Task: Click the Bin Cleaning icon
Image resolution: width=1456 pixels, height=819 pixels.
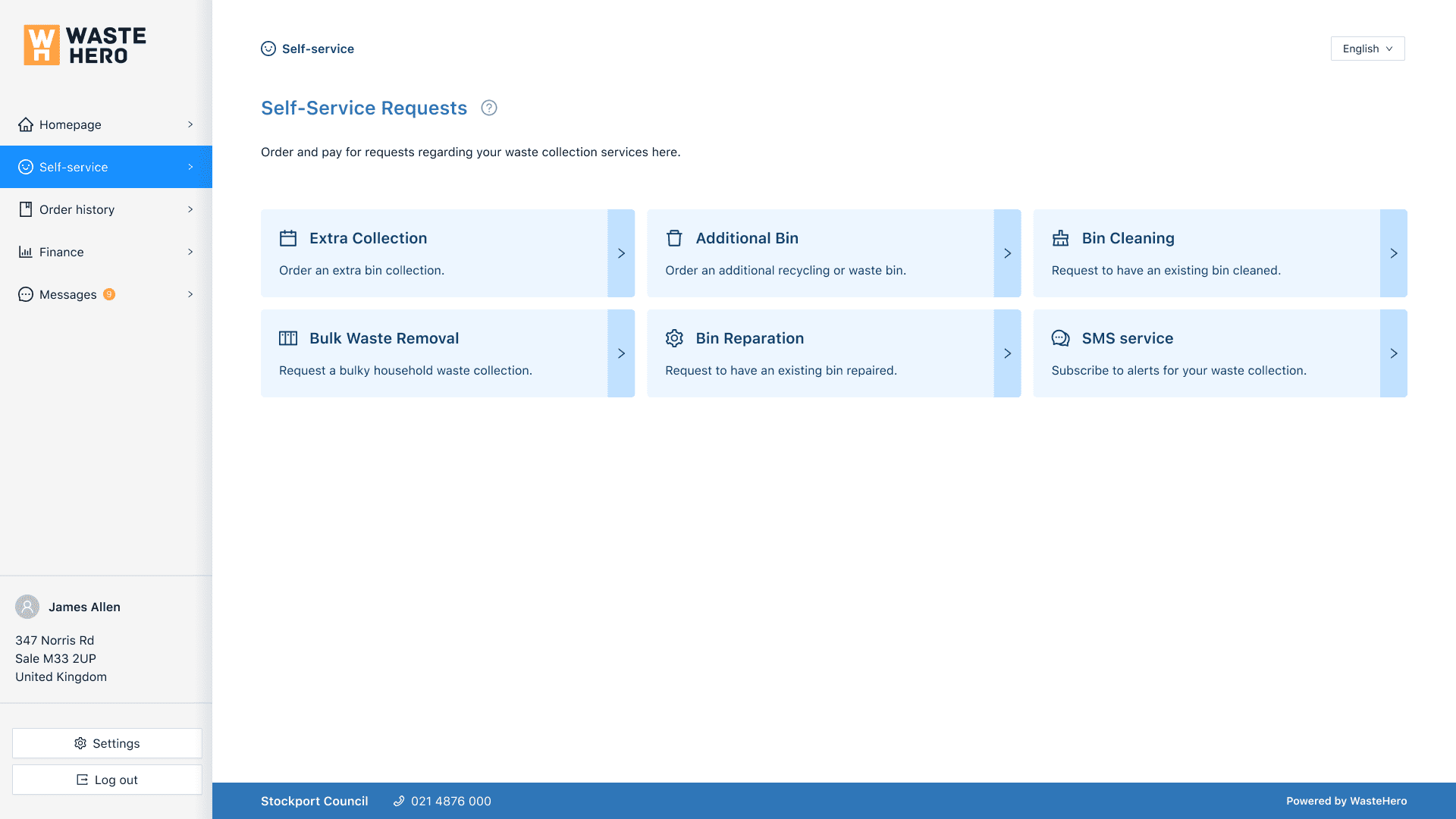Action: pyautogui.click(x=1060, y=238)
